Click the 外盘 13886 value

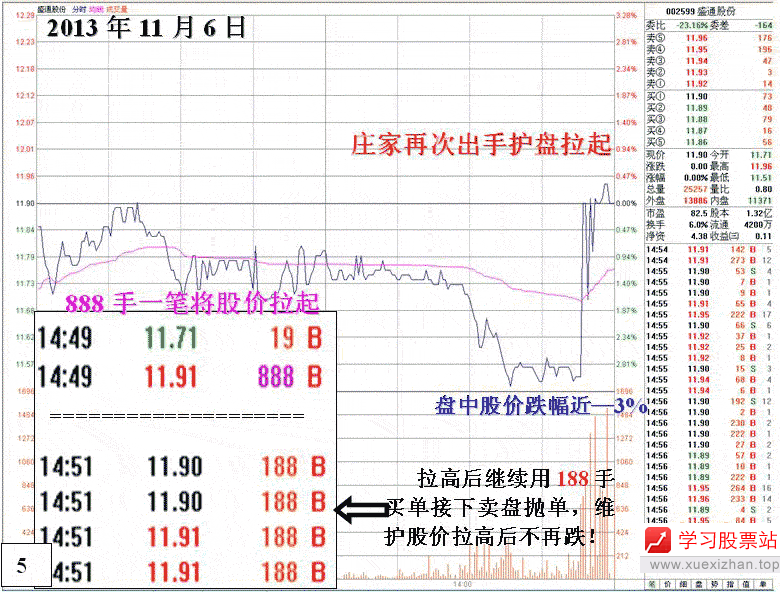click(x=695, y=200)
